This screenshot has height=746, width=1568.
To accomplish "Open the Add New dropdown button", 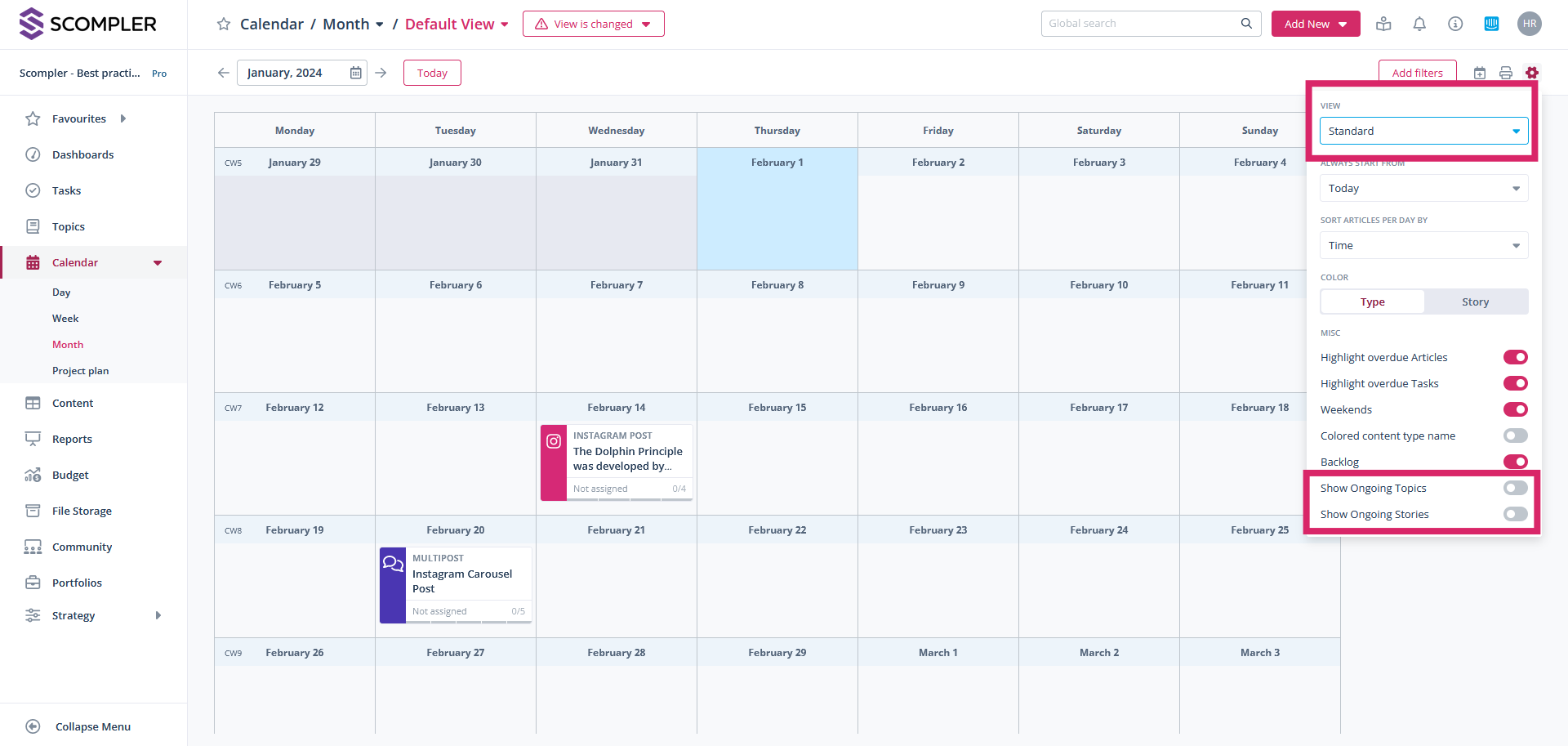I will pos(1315,24).
